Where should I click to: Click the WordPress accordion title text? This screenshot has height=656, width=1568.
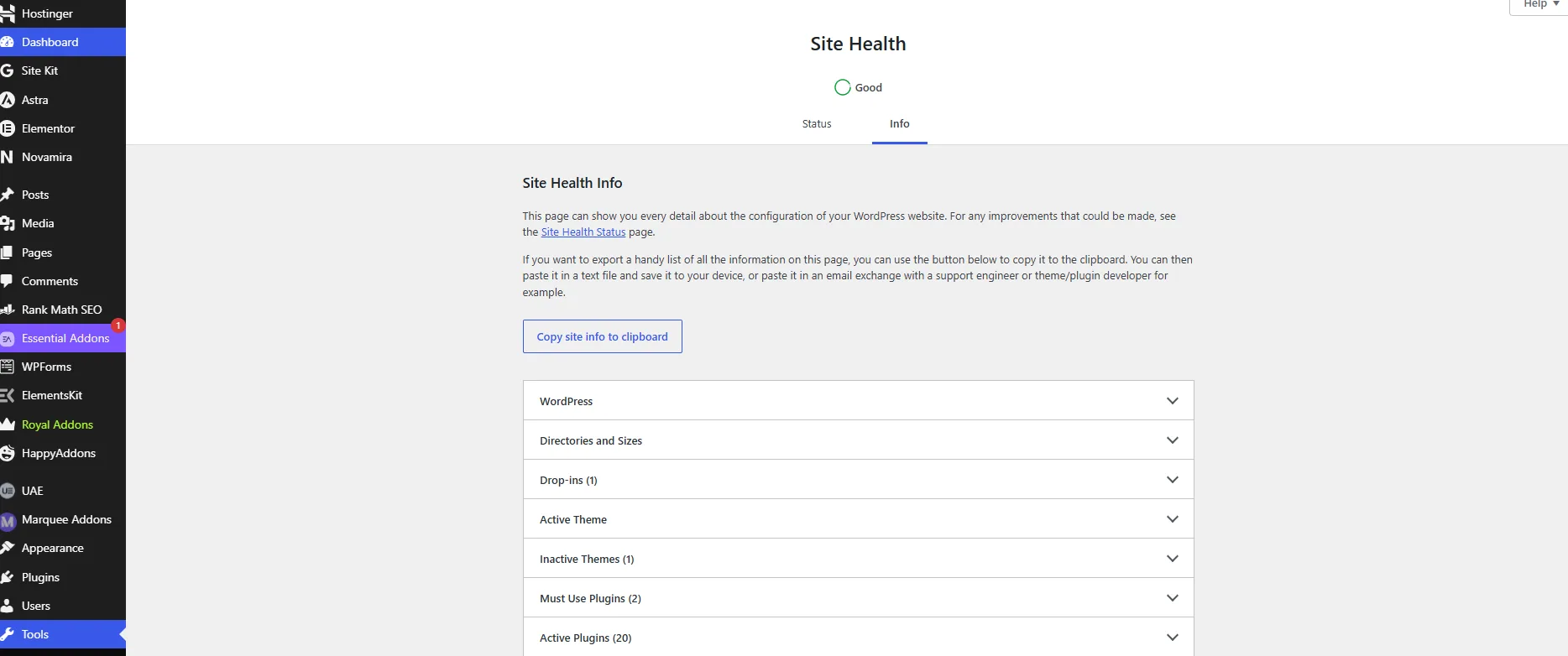point(567,402)
